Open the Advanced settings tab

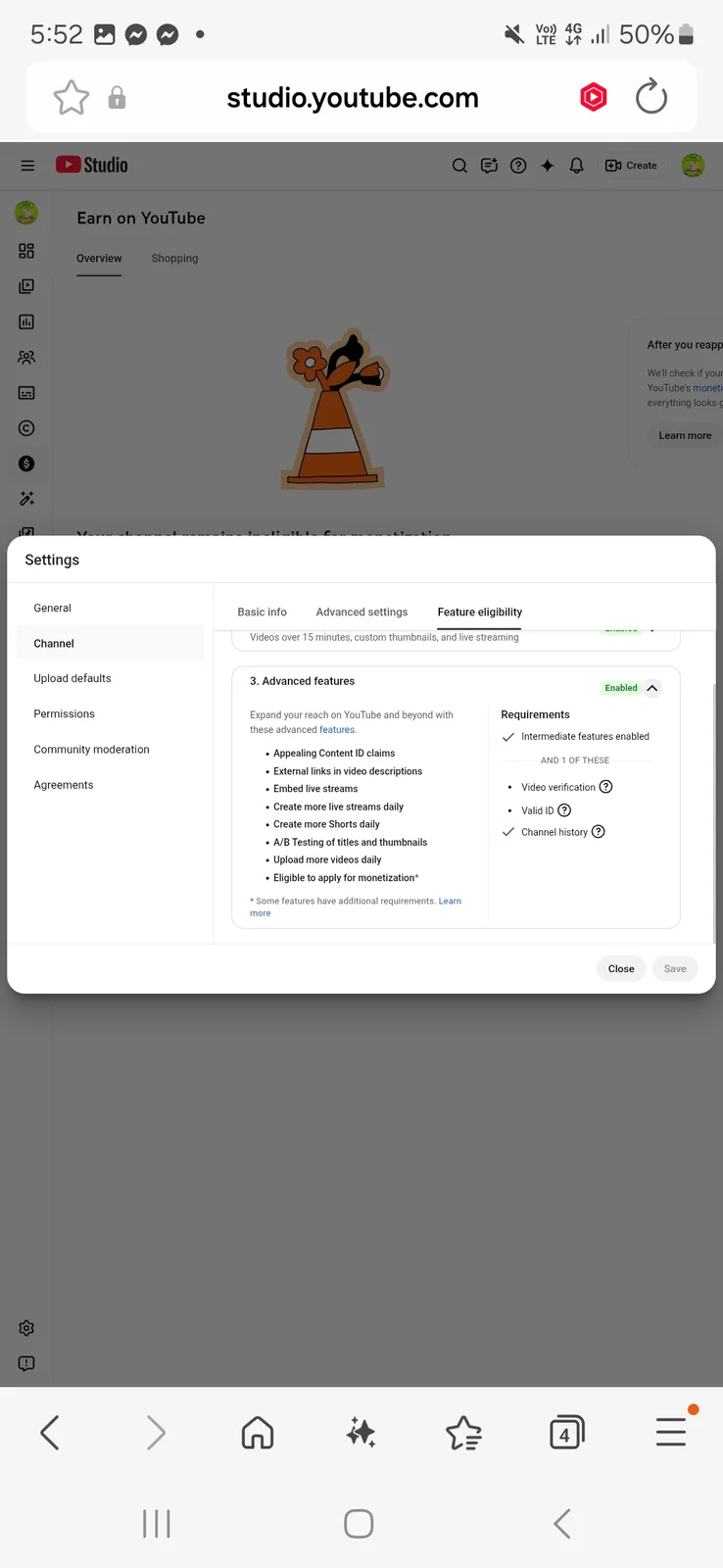pyautogui.click(x=361, y=612)
